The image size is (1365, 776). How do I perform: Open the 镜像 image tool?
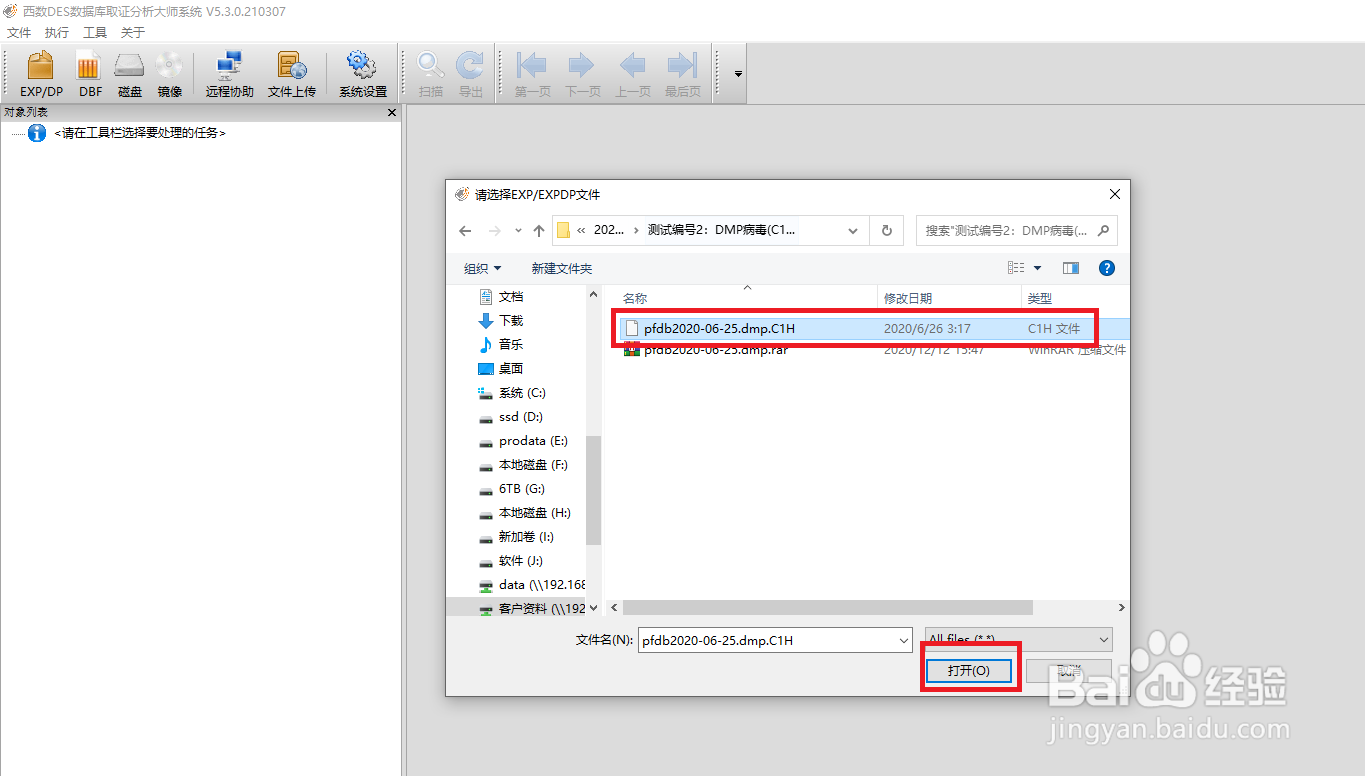click(169, 75)
